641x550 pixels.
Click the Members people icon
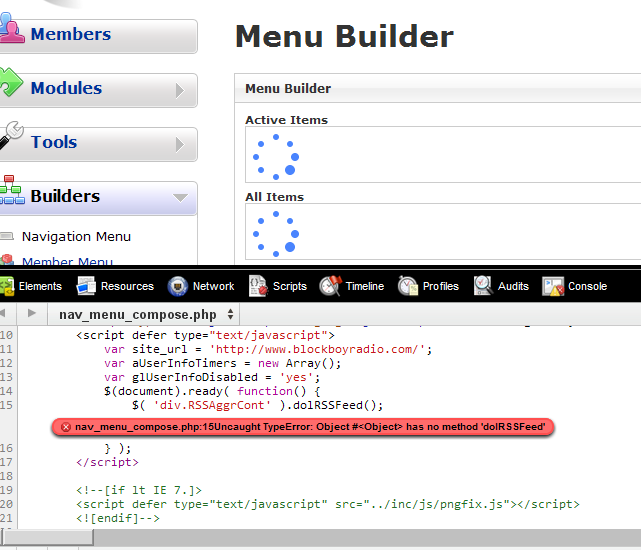coord(11,29)
